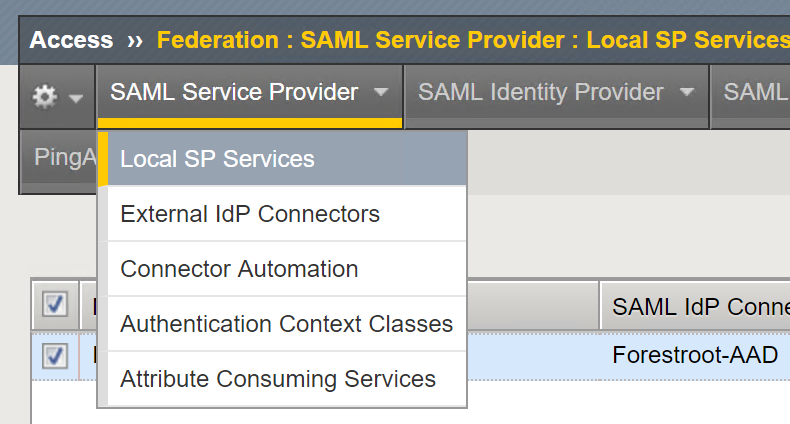790x424 pixels.
Task: Expand the SAML Service Provider dropdown arrow
Action: (x=381, y=92)
